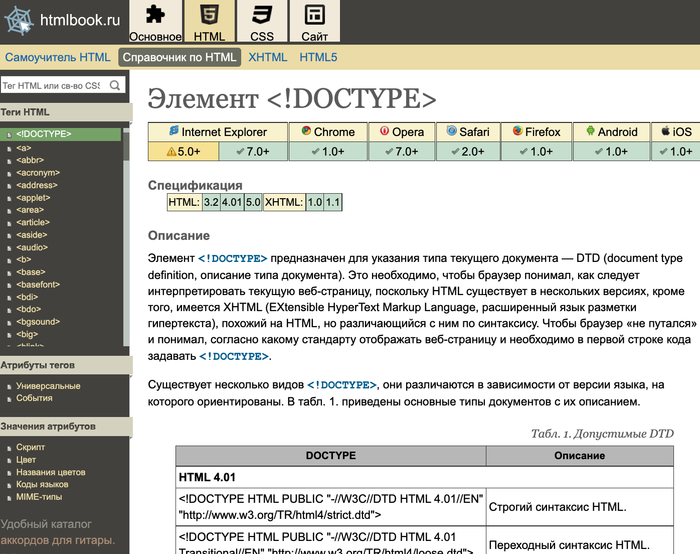The image size is (700, 554).
Task: Open the Основное puzzle icon section
Action: coord(155,14)
